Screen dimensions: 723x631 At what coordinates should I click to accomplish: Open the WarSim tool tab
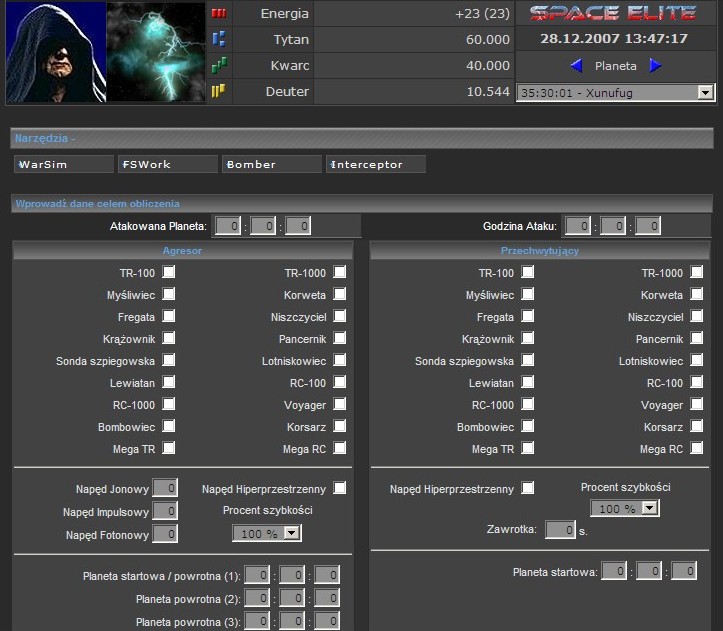[x=64, y=164]
